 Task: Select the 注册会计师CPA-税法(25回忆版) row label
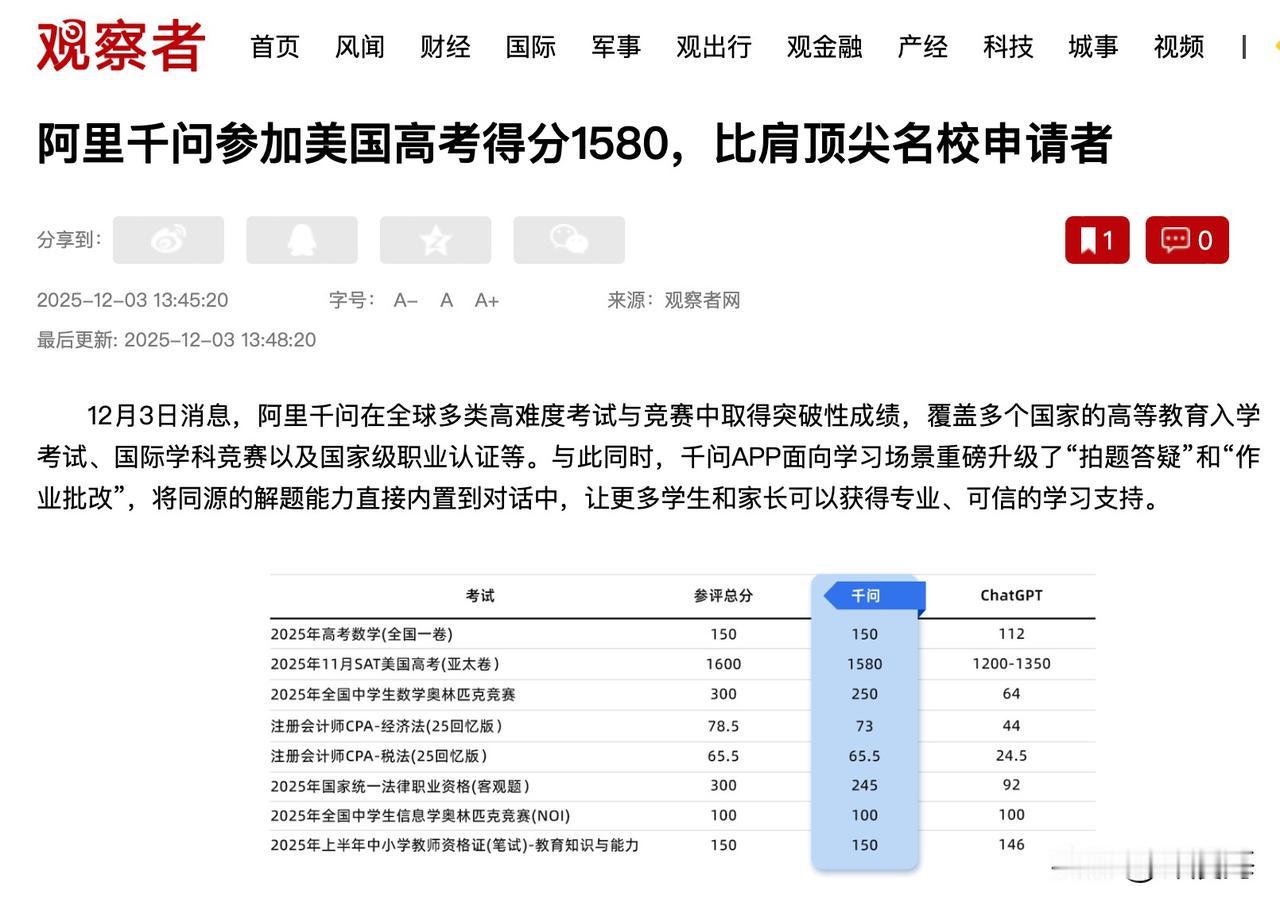pos(379,756)
